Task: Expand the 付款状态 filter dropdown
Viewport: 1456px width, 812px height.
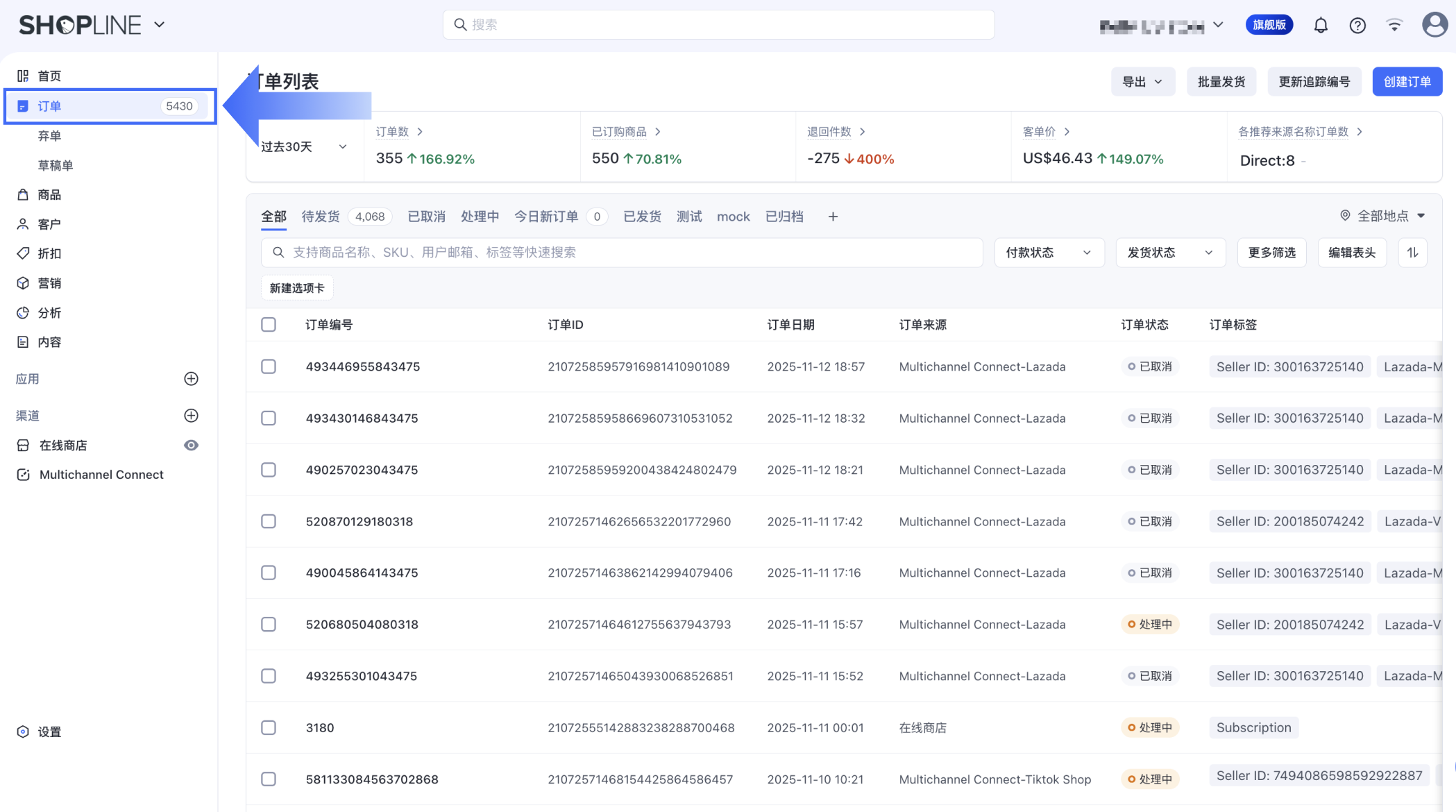Action: pyautogui.click(x=1048, y=253)
